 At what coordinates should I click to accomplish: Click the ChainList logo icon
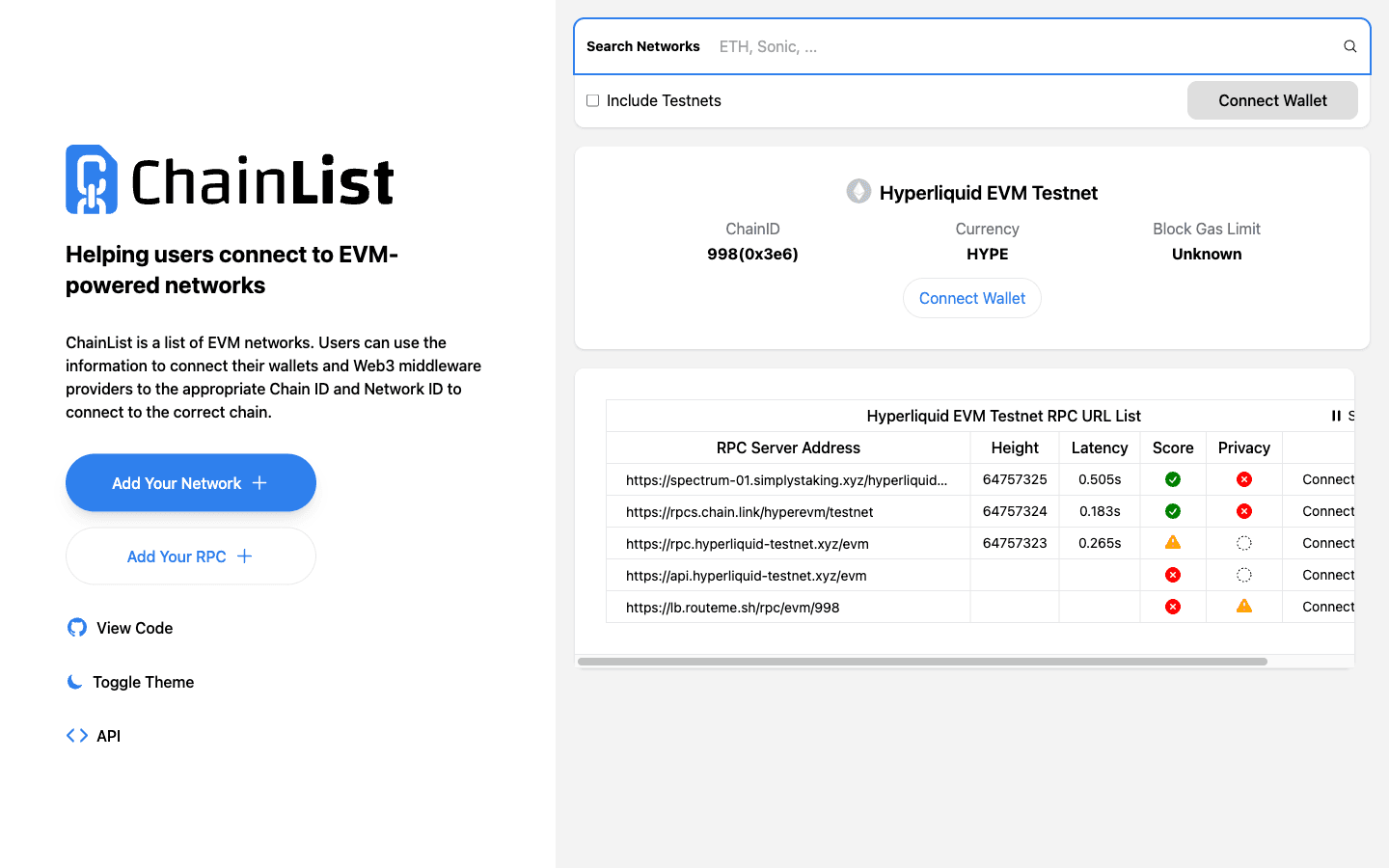pyautogui.click(x=92, y=179)
